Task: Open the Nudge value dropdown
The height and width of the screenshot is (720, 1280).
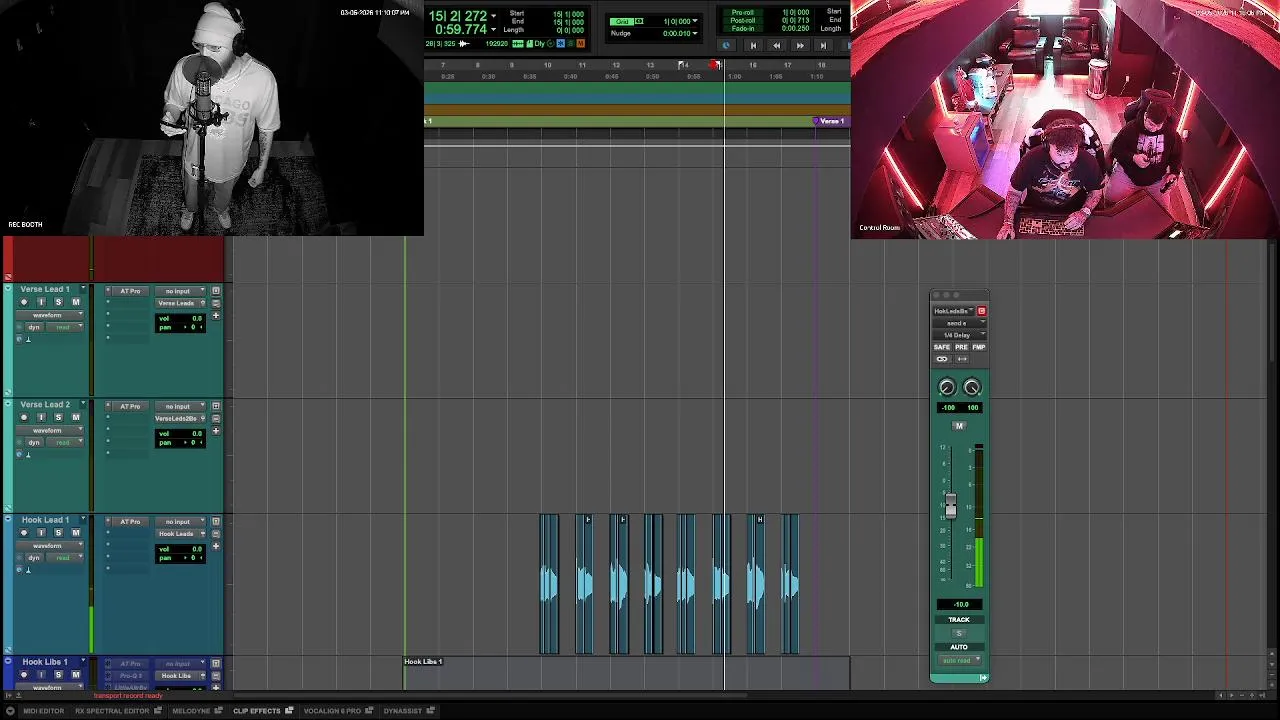Action: [695, 33]
